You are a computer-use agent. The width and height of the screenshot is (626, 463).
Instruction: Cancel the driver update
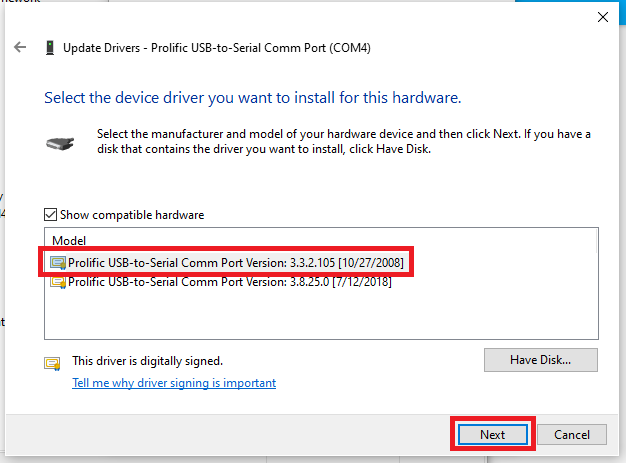[x=572, y=435]
